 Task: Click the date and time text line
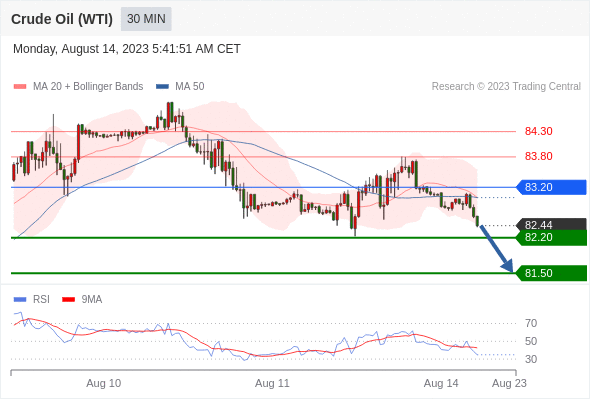click(126, 49)
